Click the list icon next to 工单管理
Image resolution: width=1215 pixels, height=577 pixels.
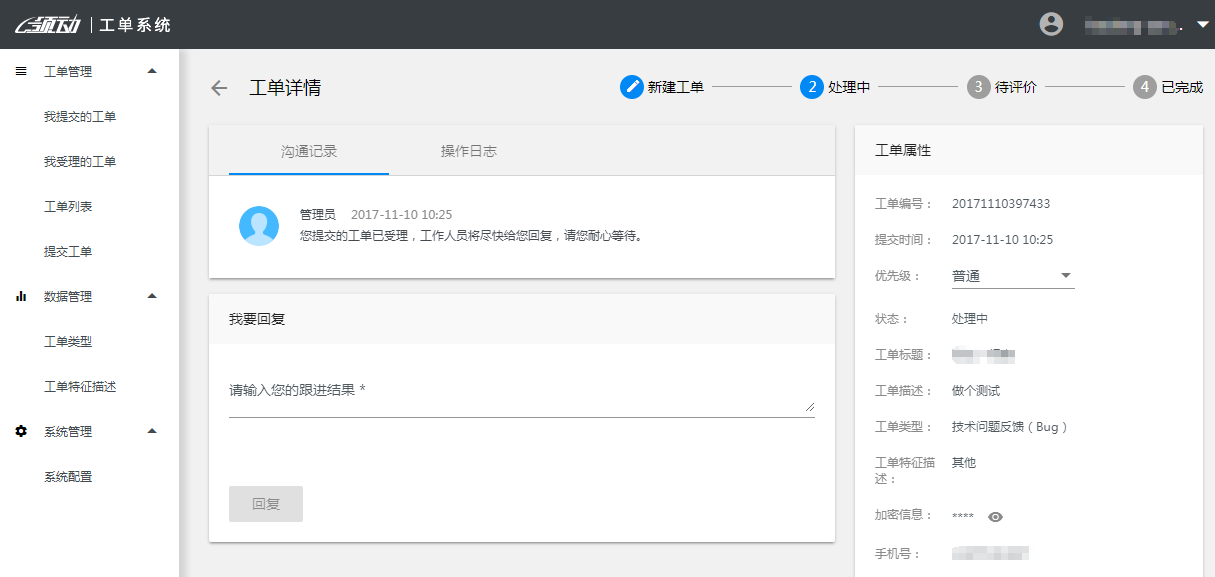pos(21,70)
